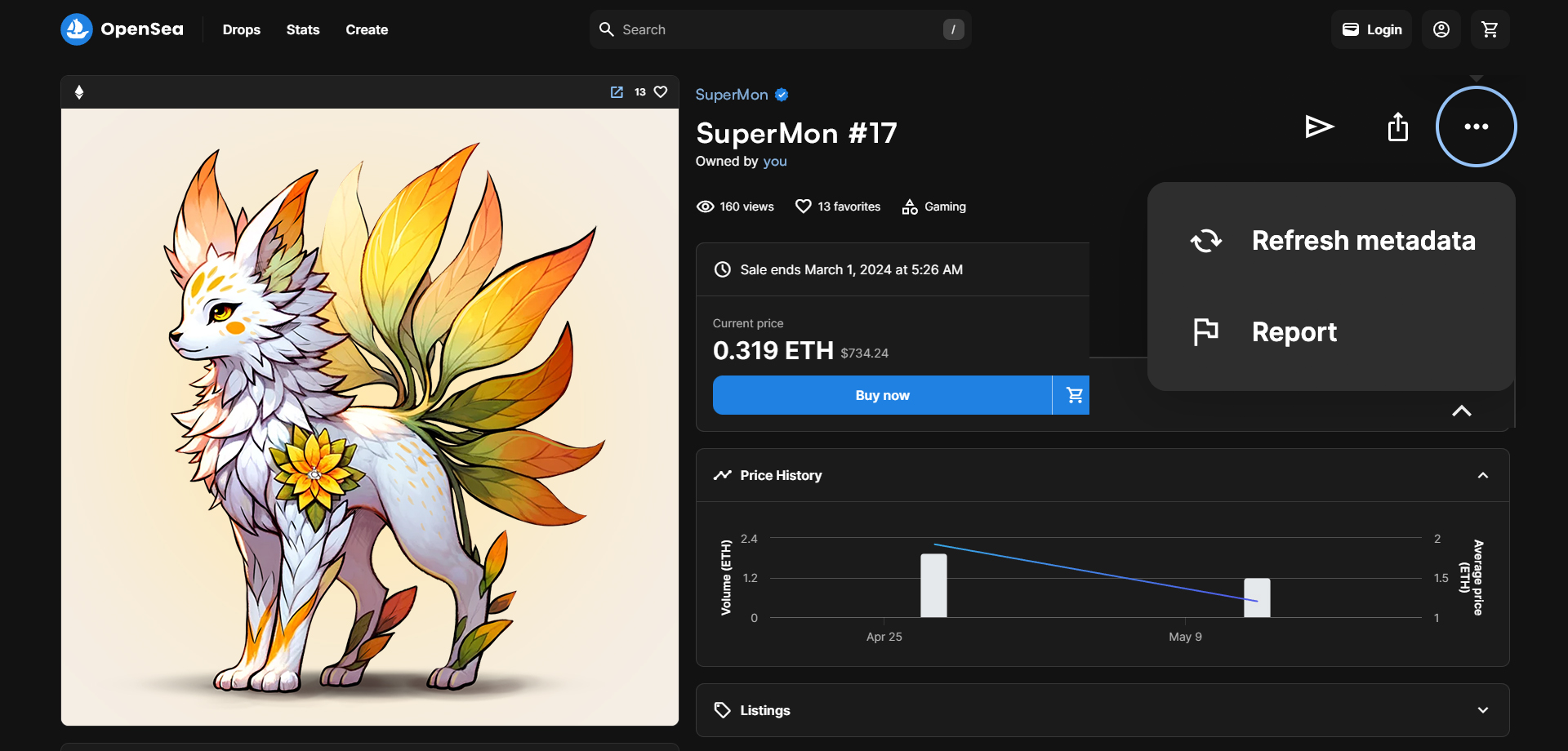Open the Stats navigation item
1568x751 pixels.
point(302,29)
